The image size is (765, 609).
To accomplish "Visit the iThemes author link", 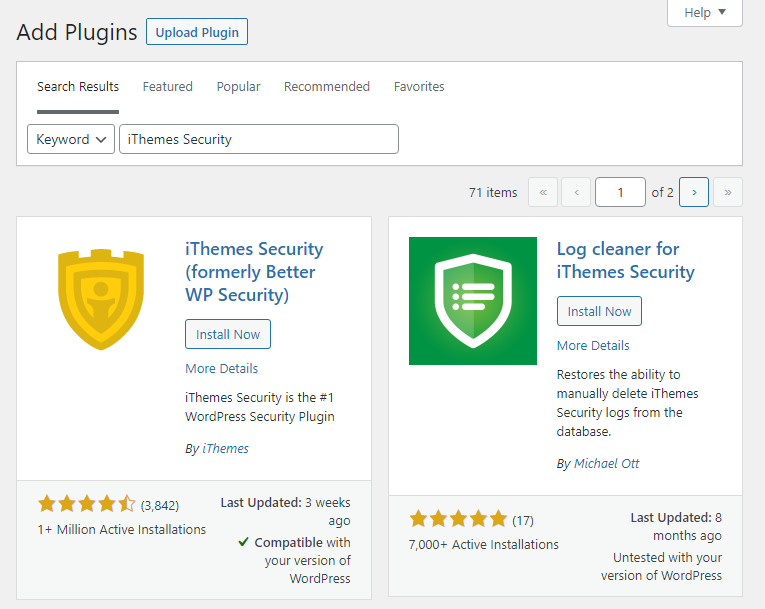I will pos(225,448).
